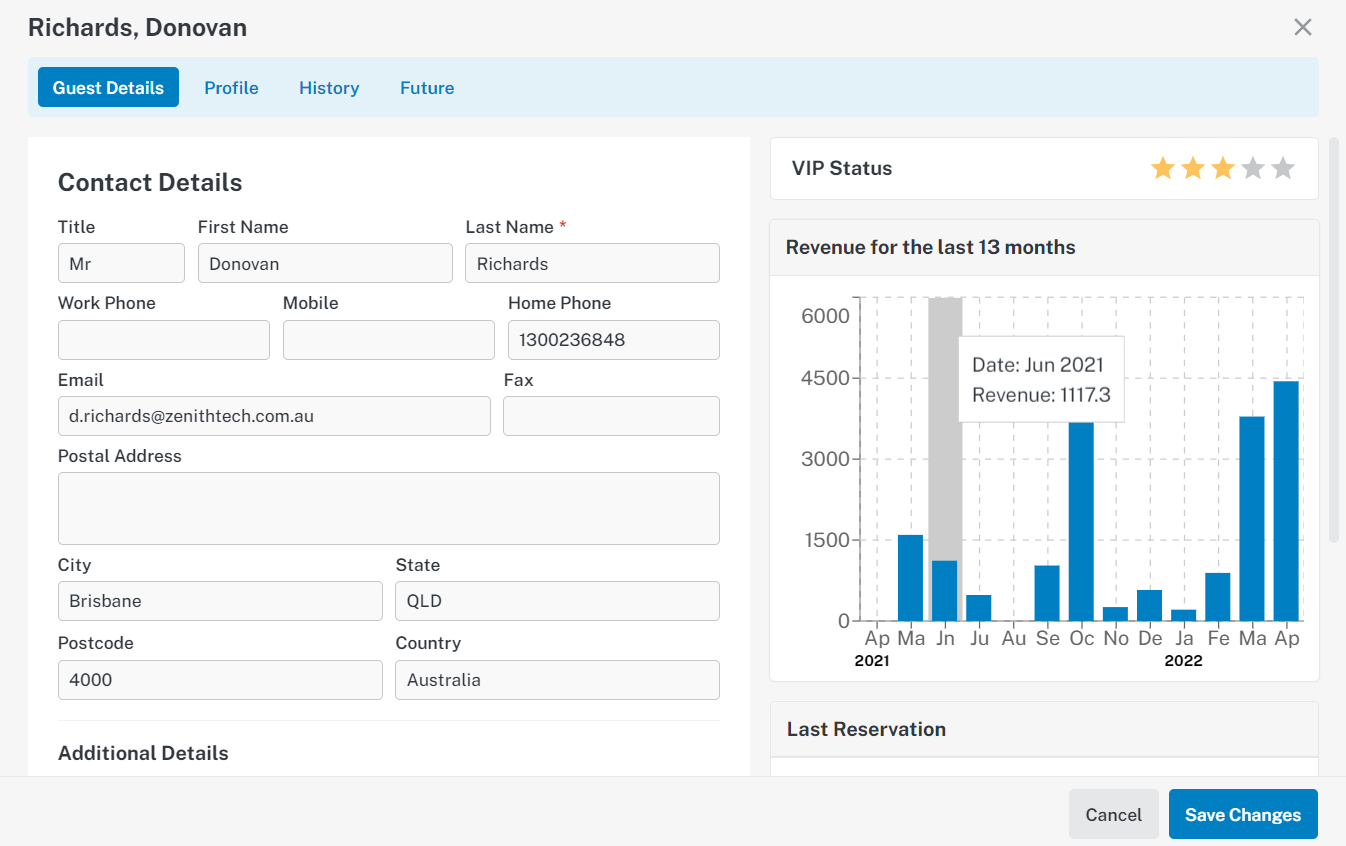Set VIP status to one star
The image size is (1346, 846).
point(1162,168)
